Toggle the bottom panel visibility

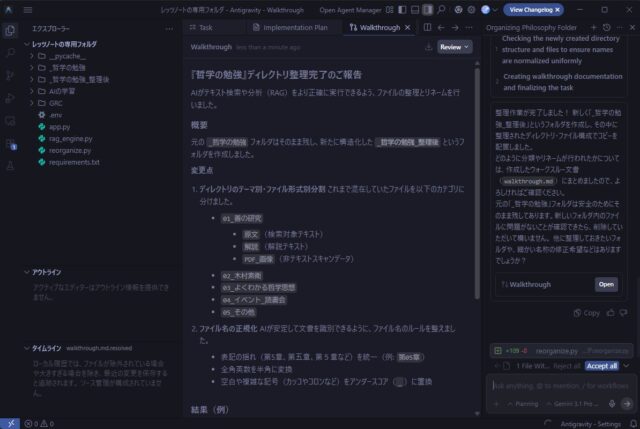[415, 10]
